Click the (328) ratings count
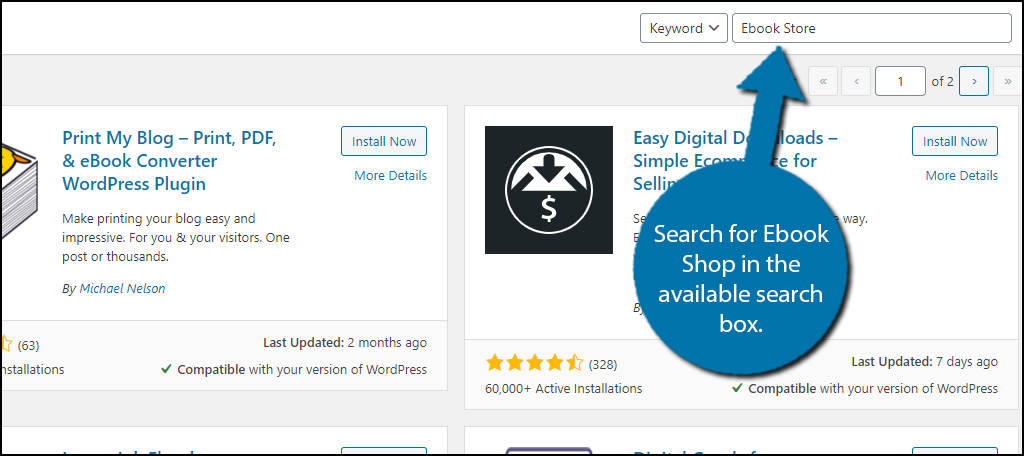This screenshot has height=456, width=1024. (x=603, y=364)
